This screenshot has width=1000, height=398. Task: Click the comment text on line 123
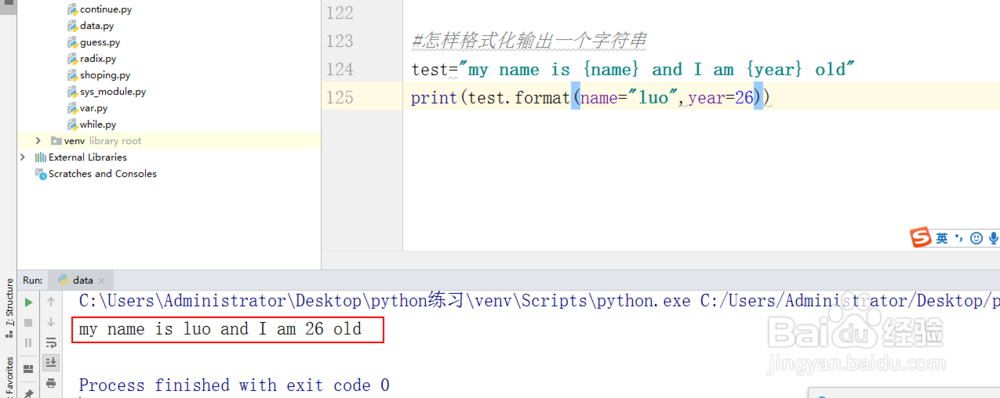(x=529, y=42)
